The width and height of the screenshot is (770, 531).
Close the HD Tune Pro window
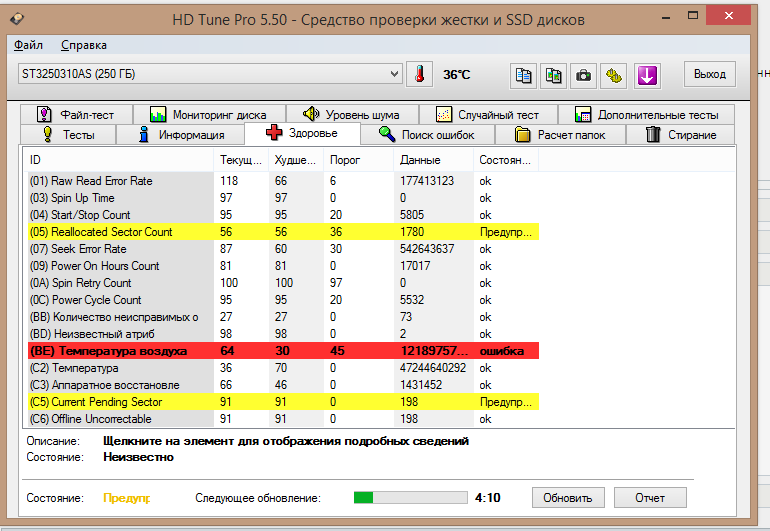[729, 16]
